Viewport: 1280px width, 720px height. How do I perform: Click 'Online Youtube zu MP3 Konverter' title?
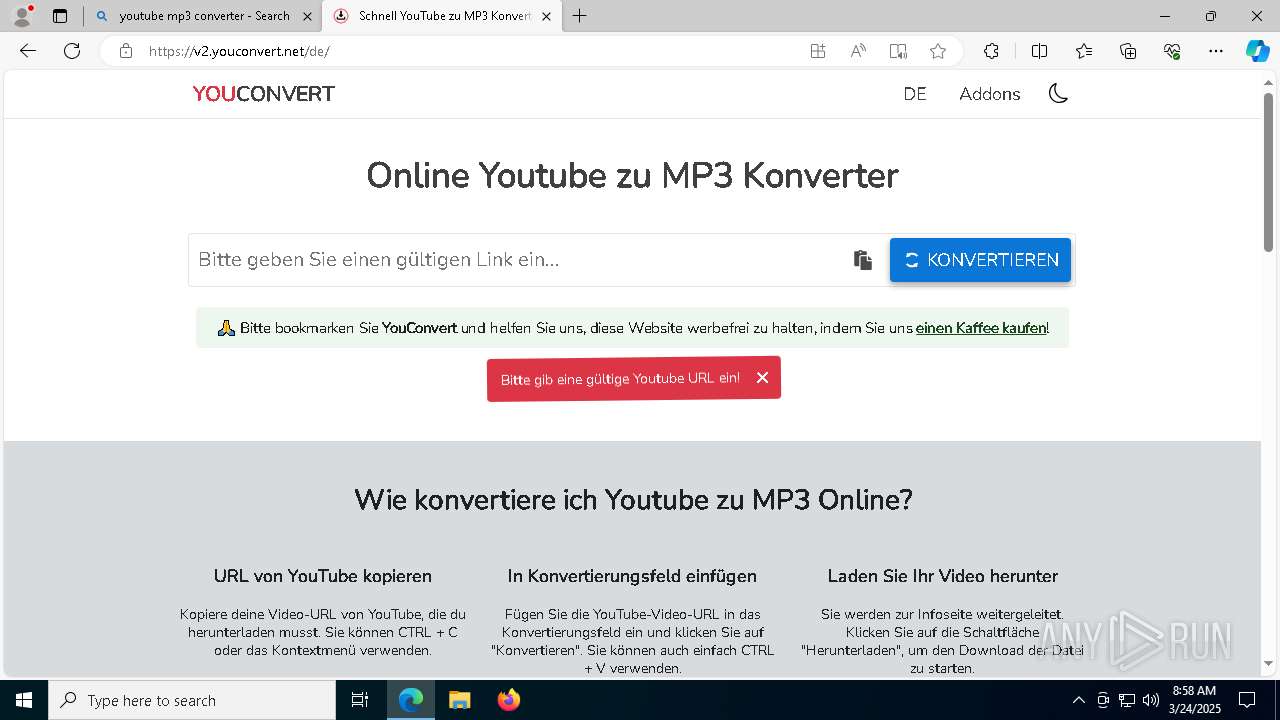coord(632,175)
